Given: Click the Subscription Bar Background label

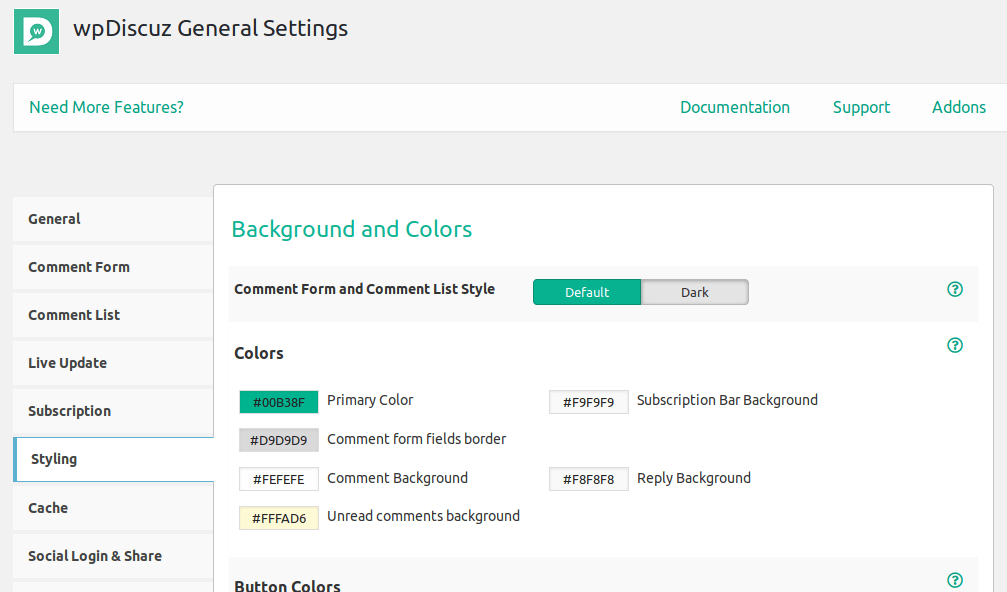Looking at the screenshot, I should coord(727,401).
